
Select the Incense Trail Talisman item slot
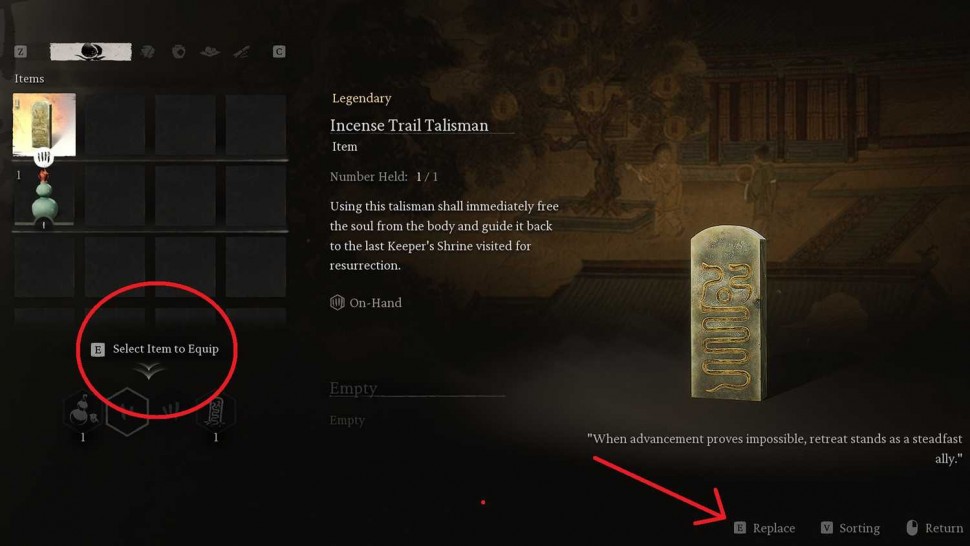[44, 124]
